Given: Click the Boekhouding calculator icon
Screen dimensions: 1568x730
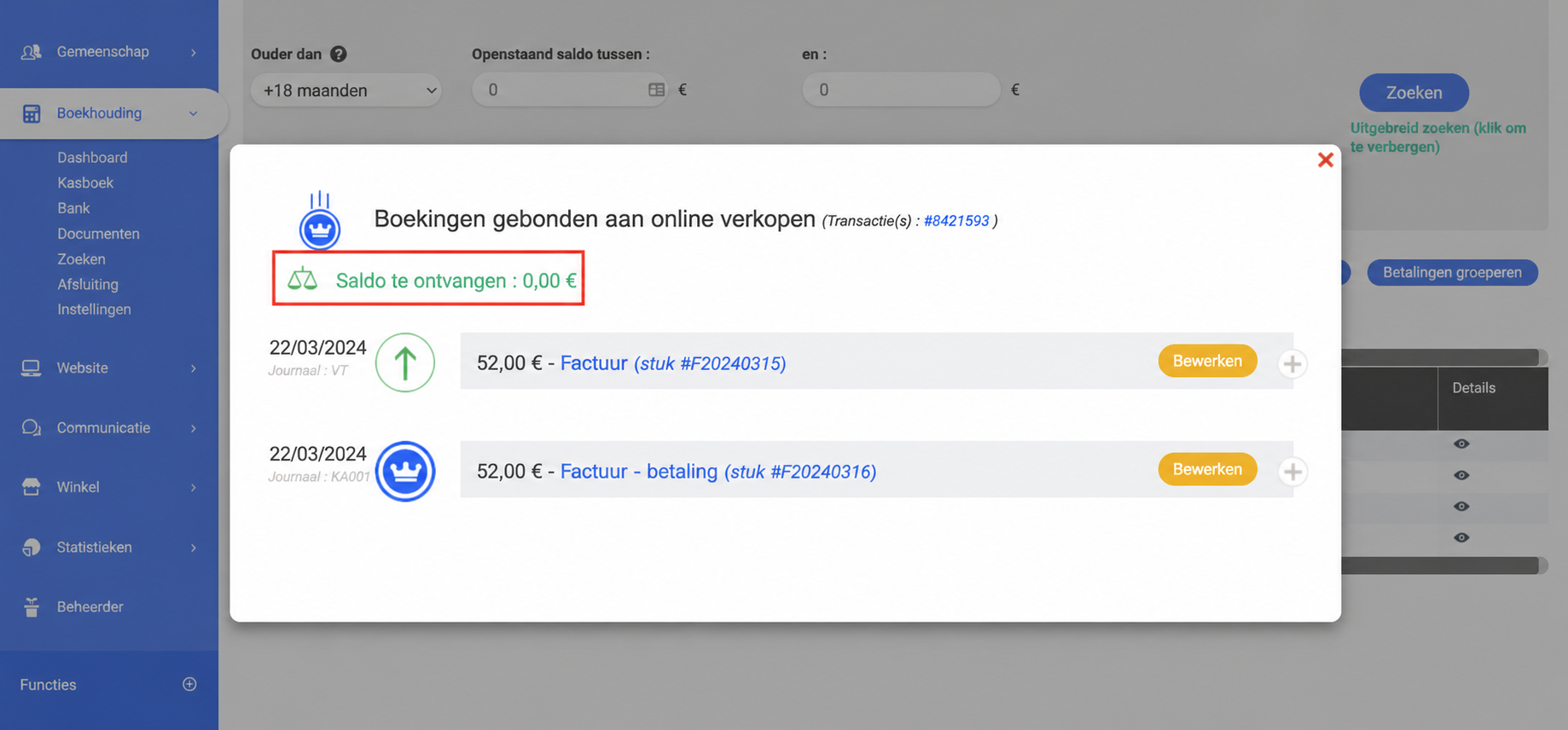Looking at the screenshot, I should (x=32, y=113).
